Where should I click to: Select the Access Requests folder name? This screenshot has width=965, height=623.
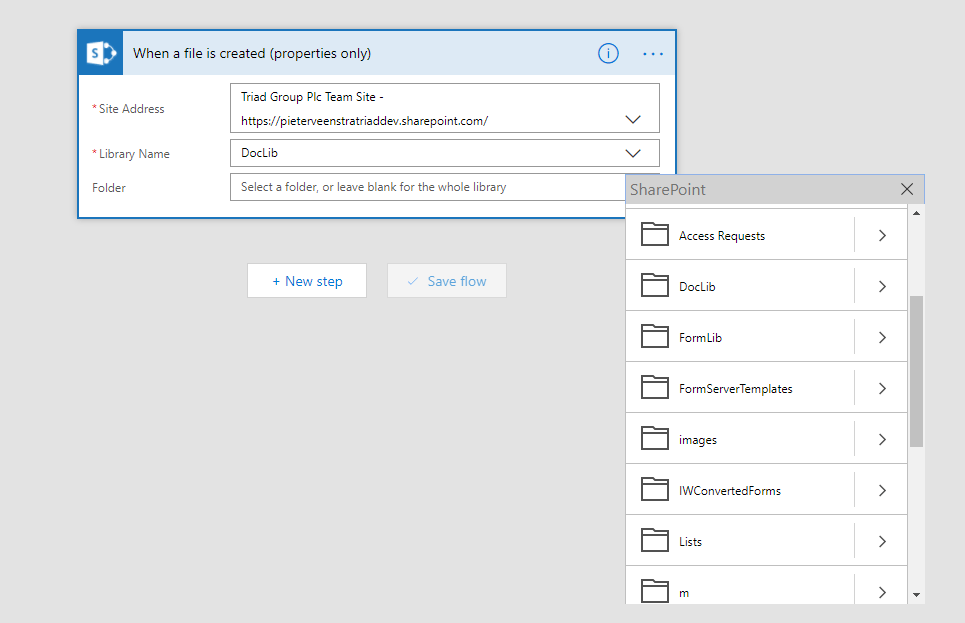tap(722, 236)
